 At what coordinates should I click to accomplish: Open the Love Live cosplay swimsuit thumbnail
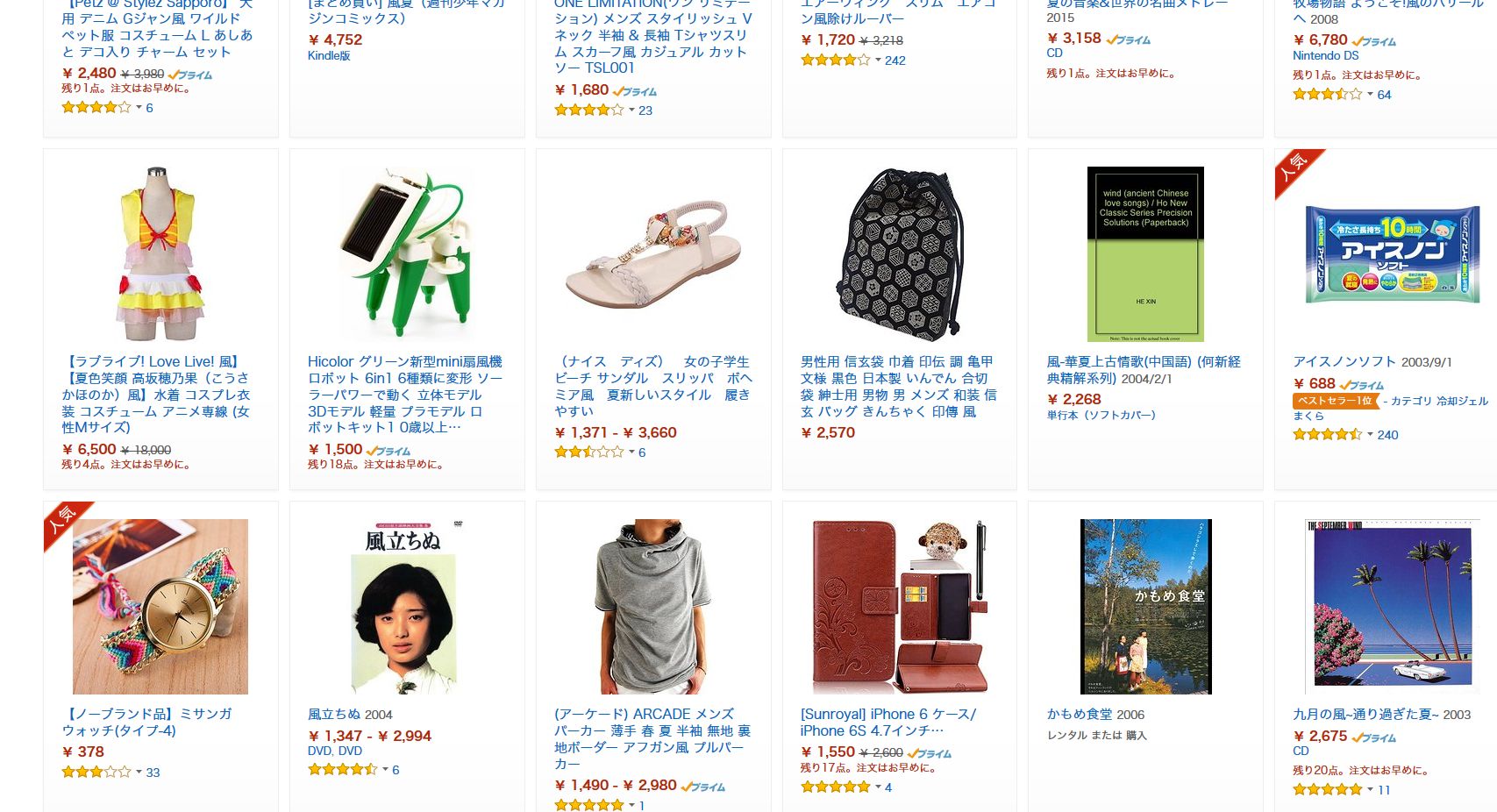160,254
